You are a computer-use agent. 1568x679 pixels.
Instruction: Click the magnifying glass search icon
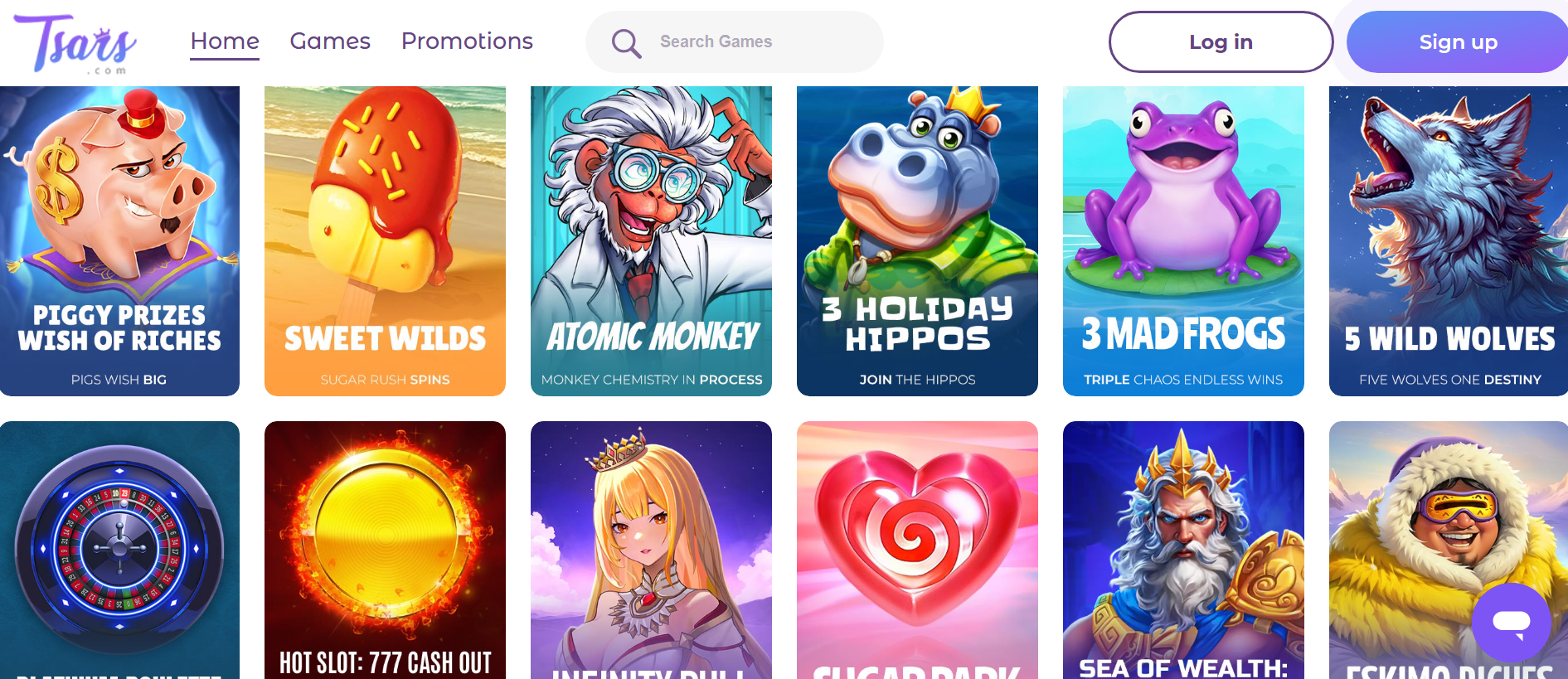626,43
